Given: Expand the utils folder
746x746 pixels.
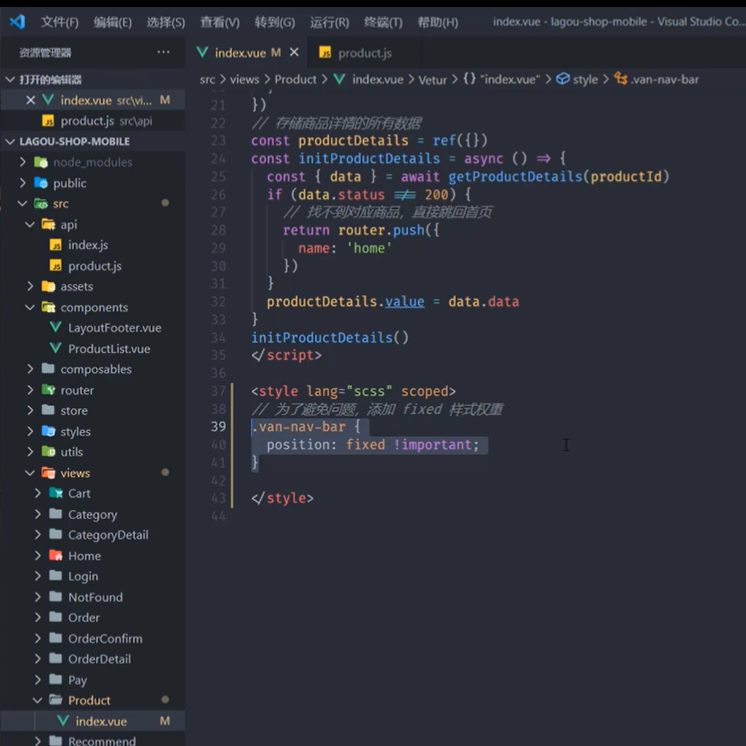Looking at the screenshot, I should pyautogui.click(x=93, y=452).
